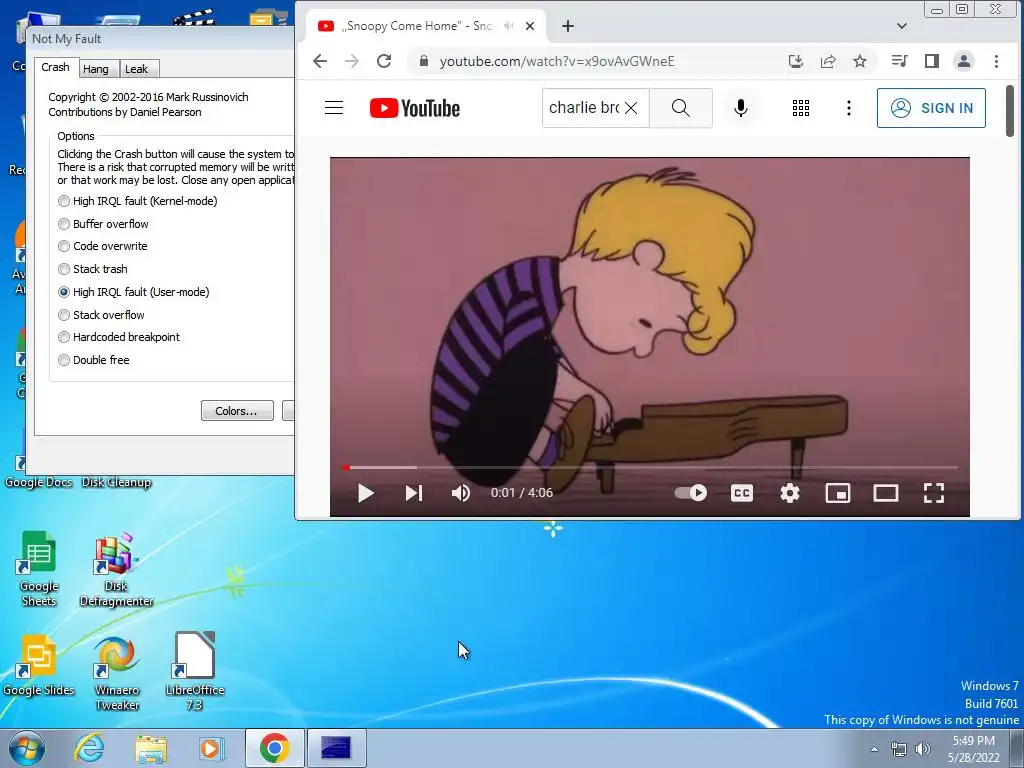Open LibreOffice 7.3 desktop shortcut
1024x768 pixels.
195,671
